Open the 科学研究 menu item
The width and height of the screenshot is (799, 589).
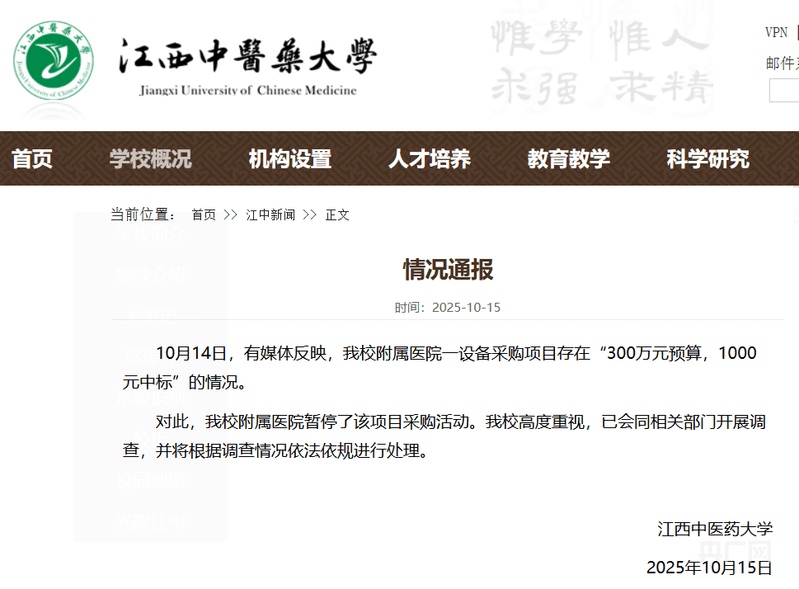[708, 158]
